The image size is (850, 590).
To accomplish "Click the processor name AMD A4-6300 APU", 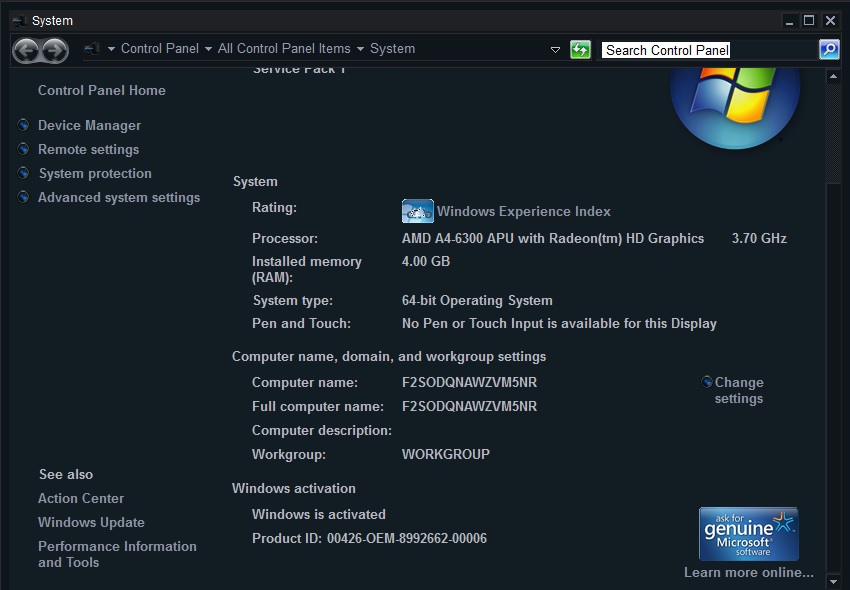I will 553,239.
